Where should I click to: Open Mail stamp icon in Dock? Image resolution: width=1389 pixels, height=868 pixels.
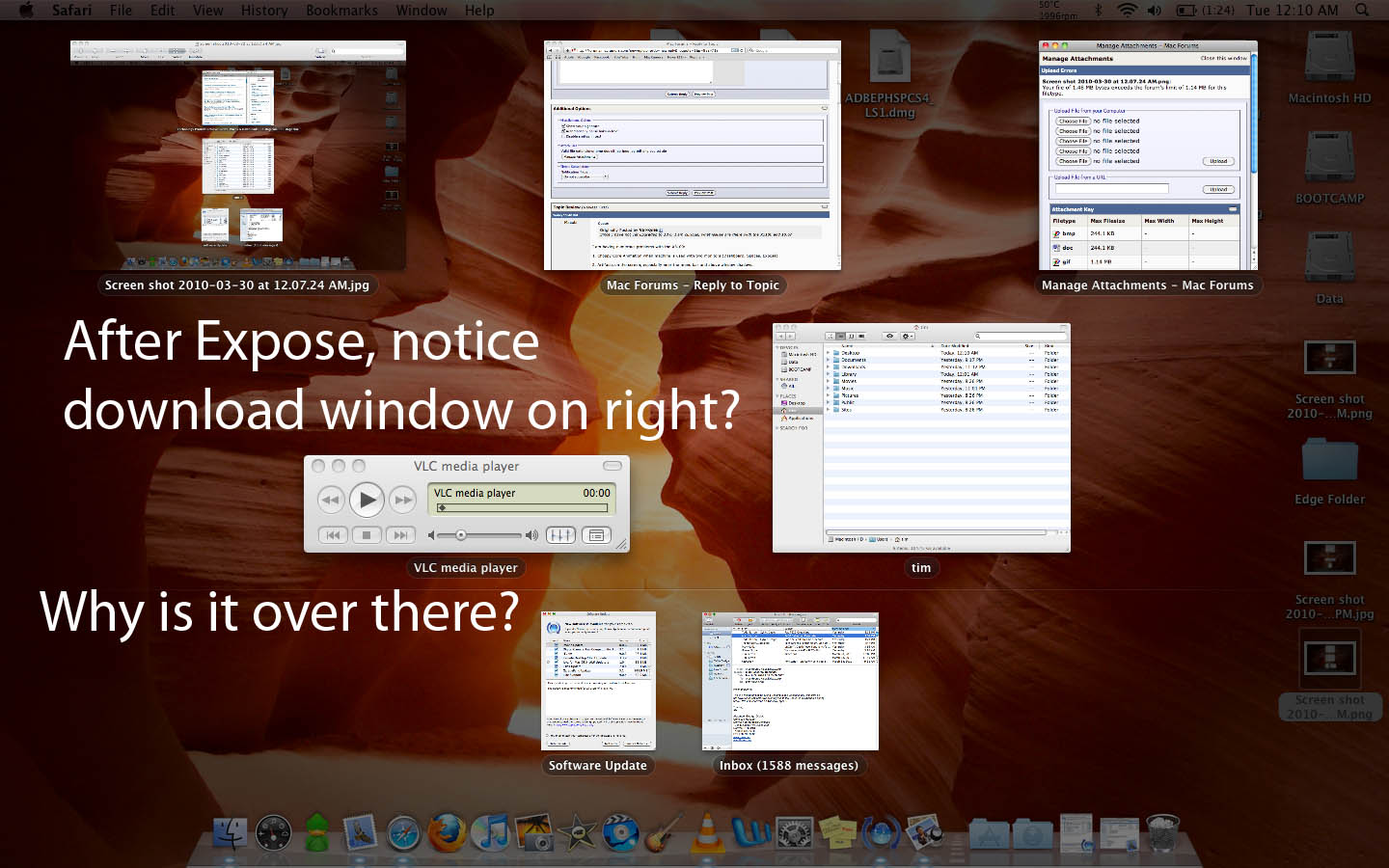(360, 833)
